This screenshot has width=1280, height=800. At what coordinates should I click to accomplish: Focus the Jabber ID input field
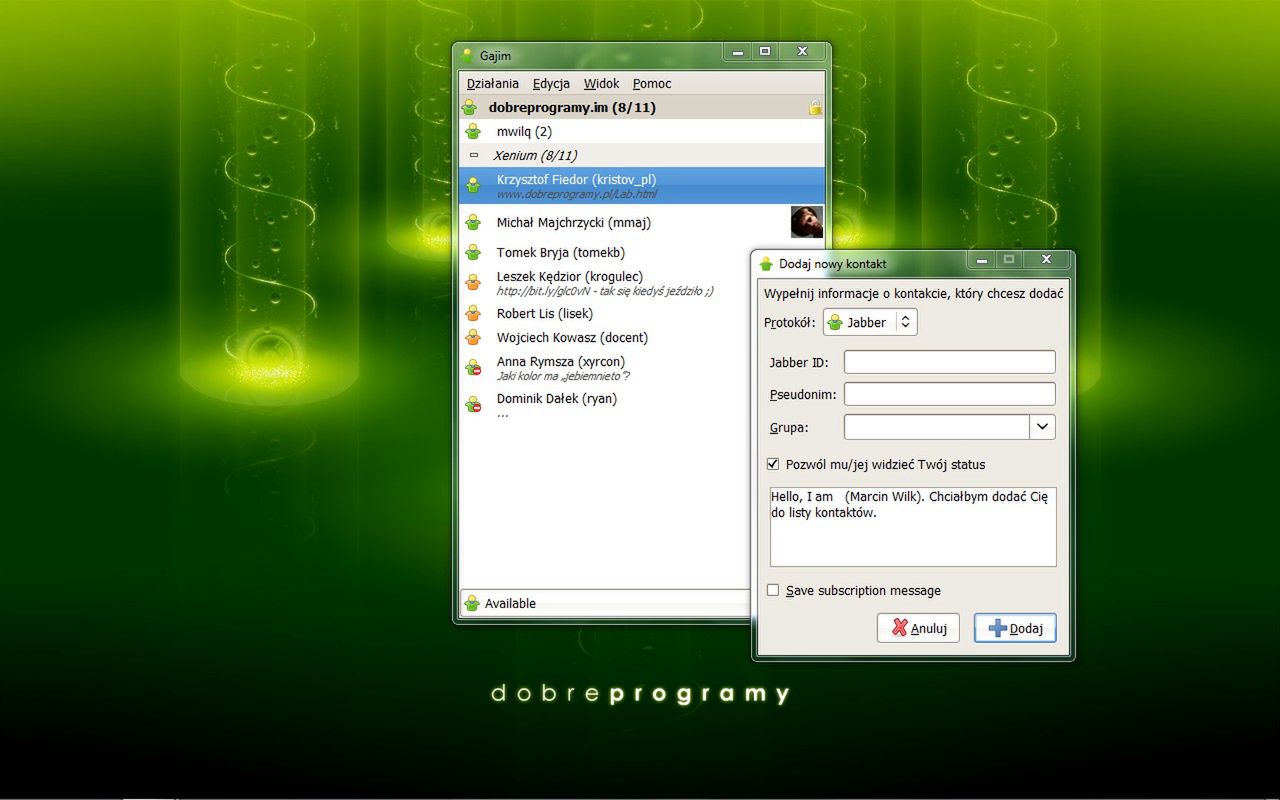pyautogui.click(x=949, y=362)
